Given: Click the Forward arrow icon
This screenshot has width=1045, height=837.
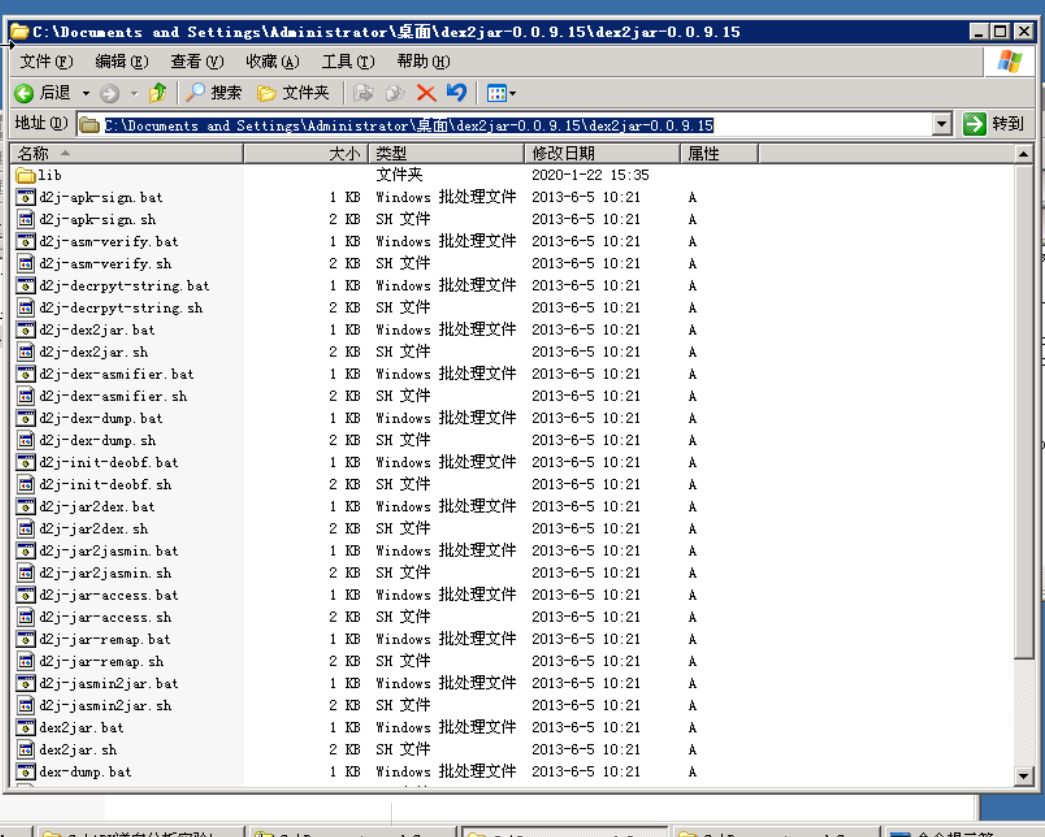Looking at the screenshot, I should tap(110, 93).
